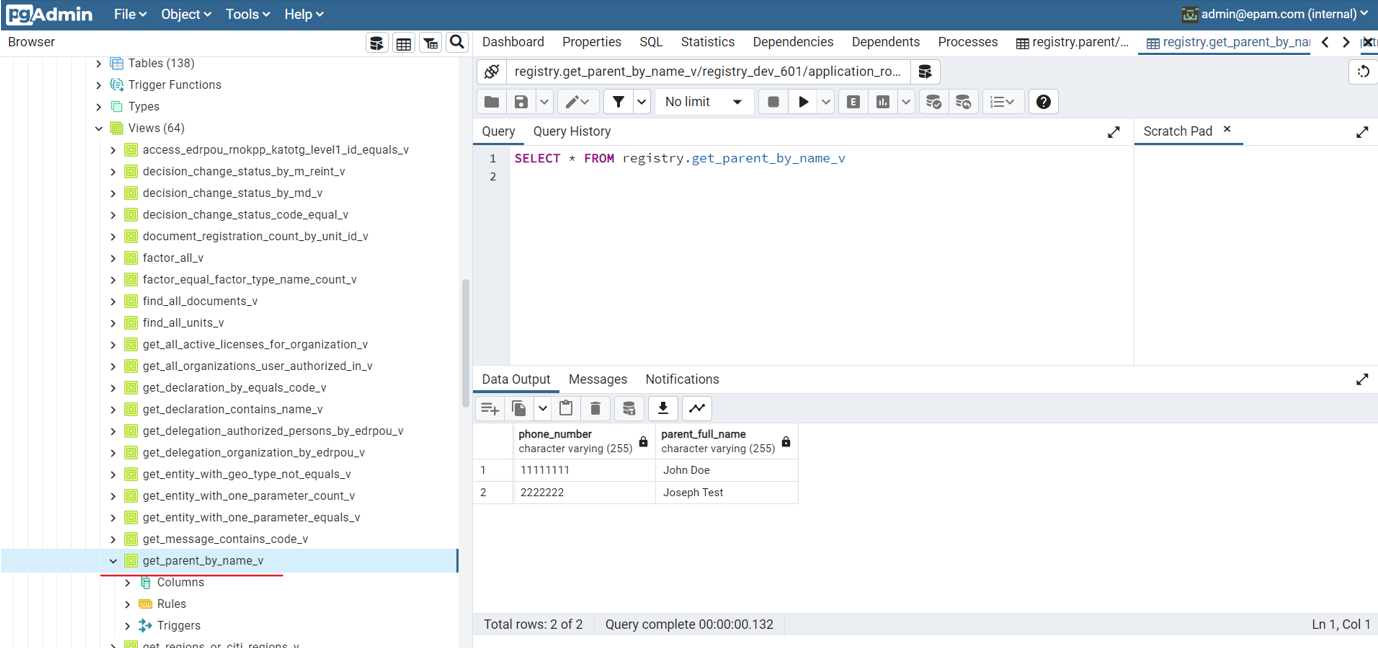Click the new connection database icon
Screen dimensions: 1378x648
point(925,72)
